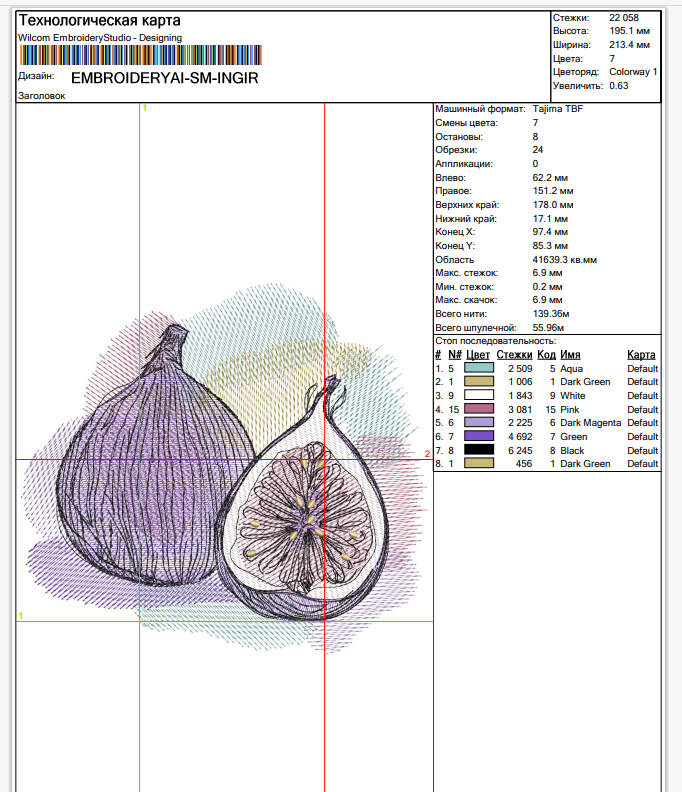
Task: Click the stitch count '4 692'
Action: (x=520, y=437)
